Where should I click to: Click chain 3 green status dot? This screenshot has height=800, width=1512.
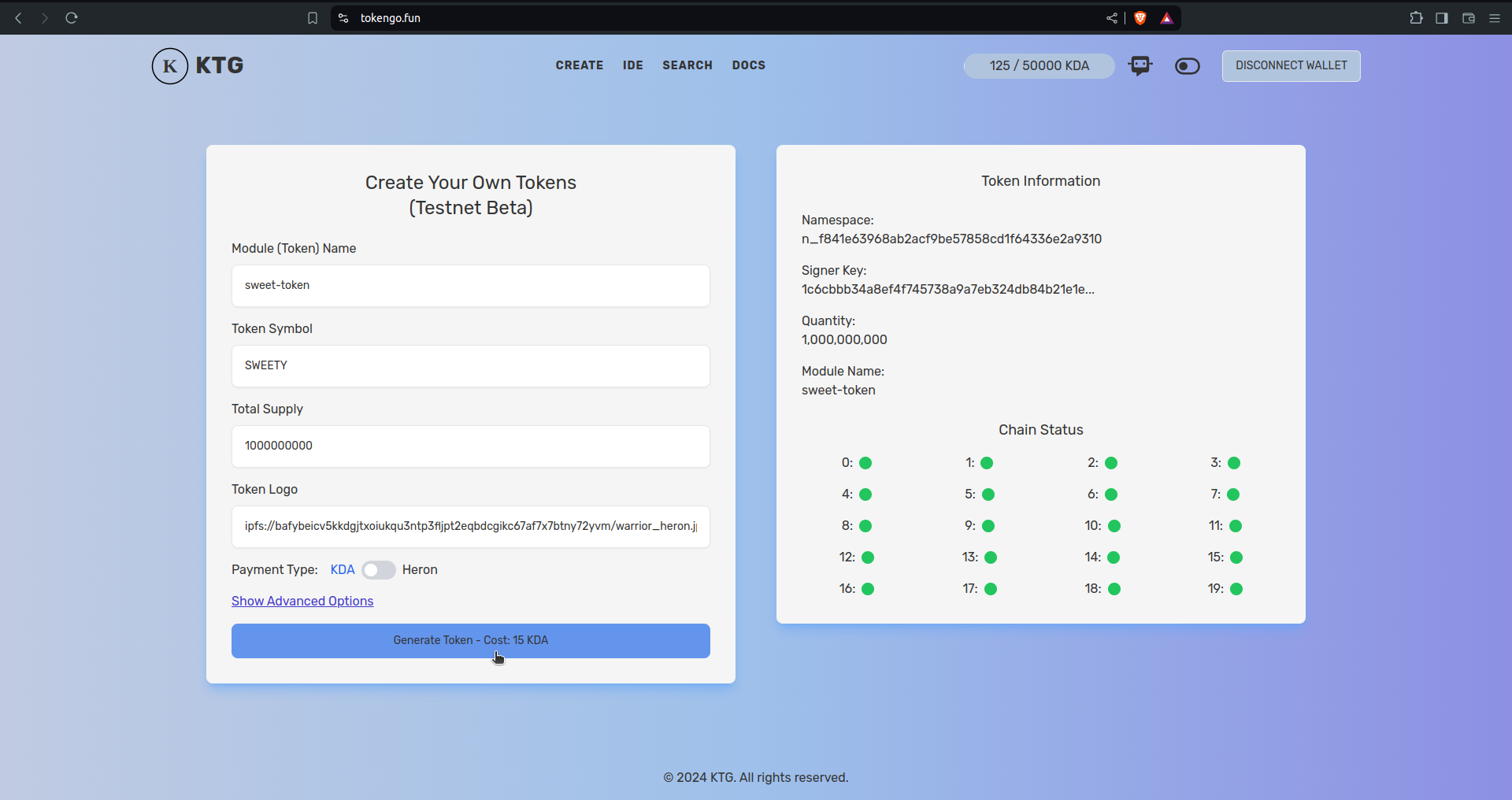tap(1234, 463)
